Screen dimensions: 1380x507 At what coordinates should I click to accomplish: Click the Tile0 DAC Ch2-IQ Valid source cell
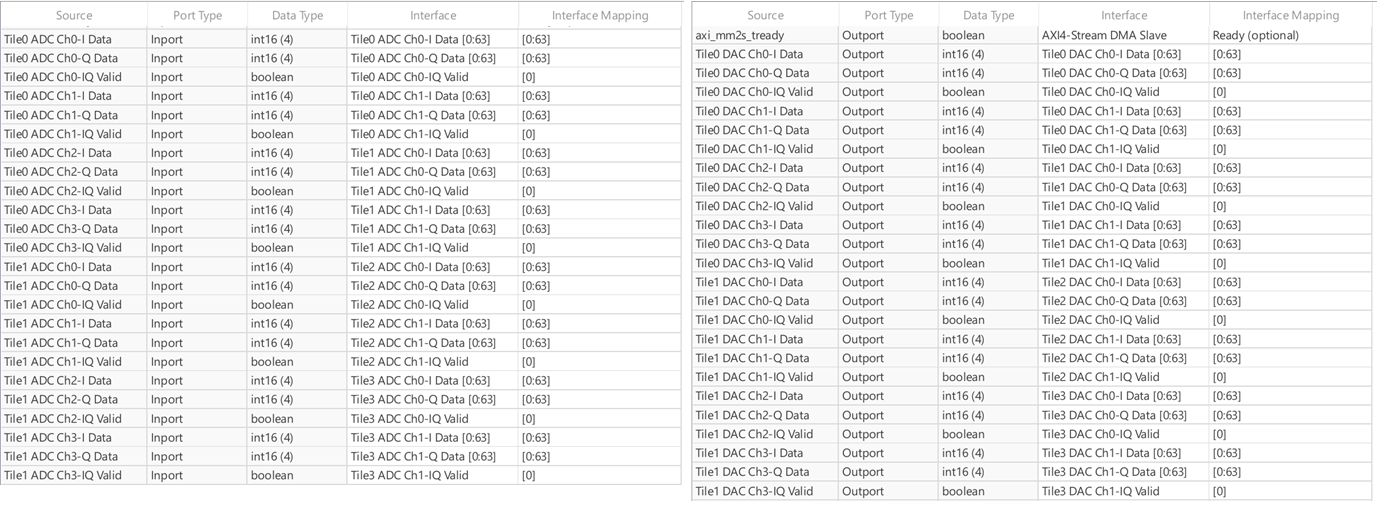tap(754, 206)
